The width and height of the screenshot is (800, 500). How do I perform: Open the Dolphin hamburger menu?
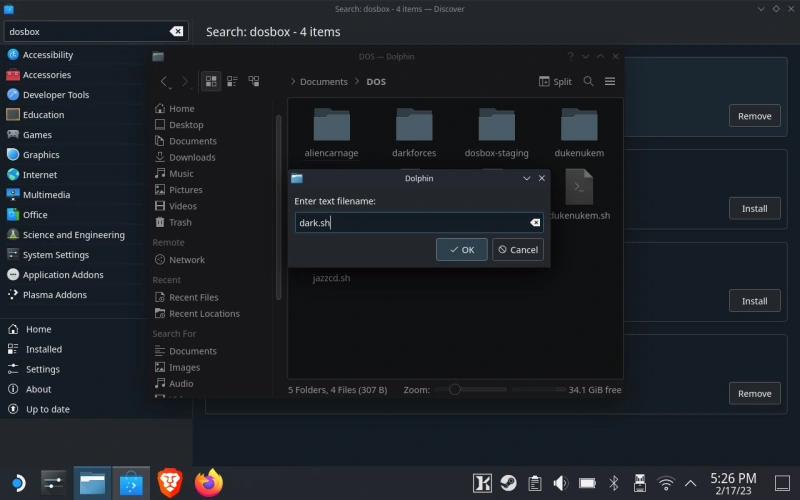coord(610,82)
